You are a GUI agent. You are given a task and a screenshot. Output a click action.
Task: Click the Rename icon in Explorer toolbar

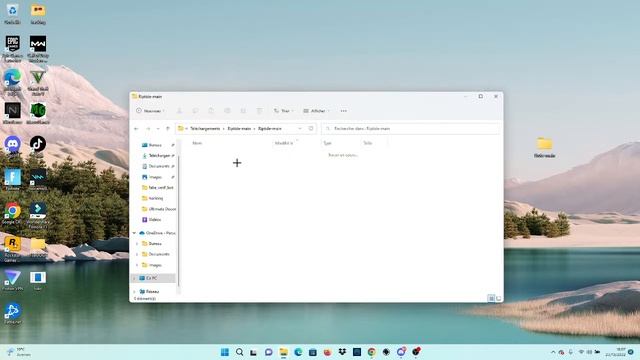[227, 111]
